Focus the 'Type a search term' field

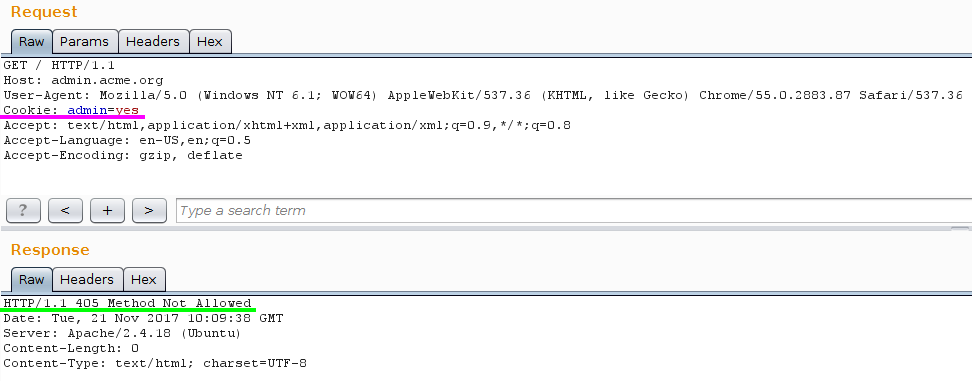click(x=573, y=211)
